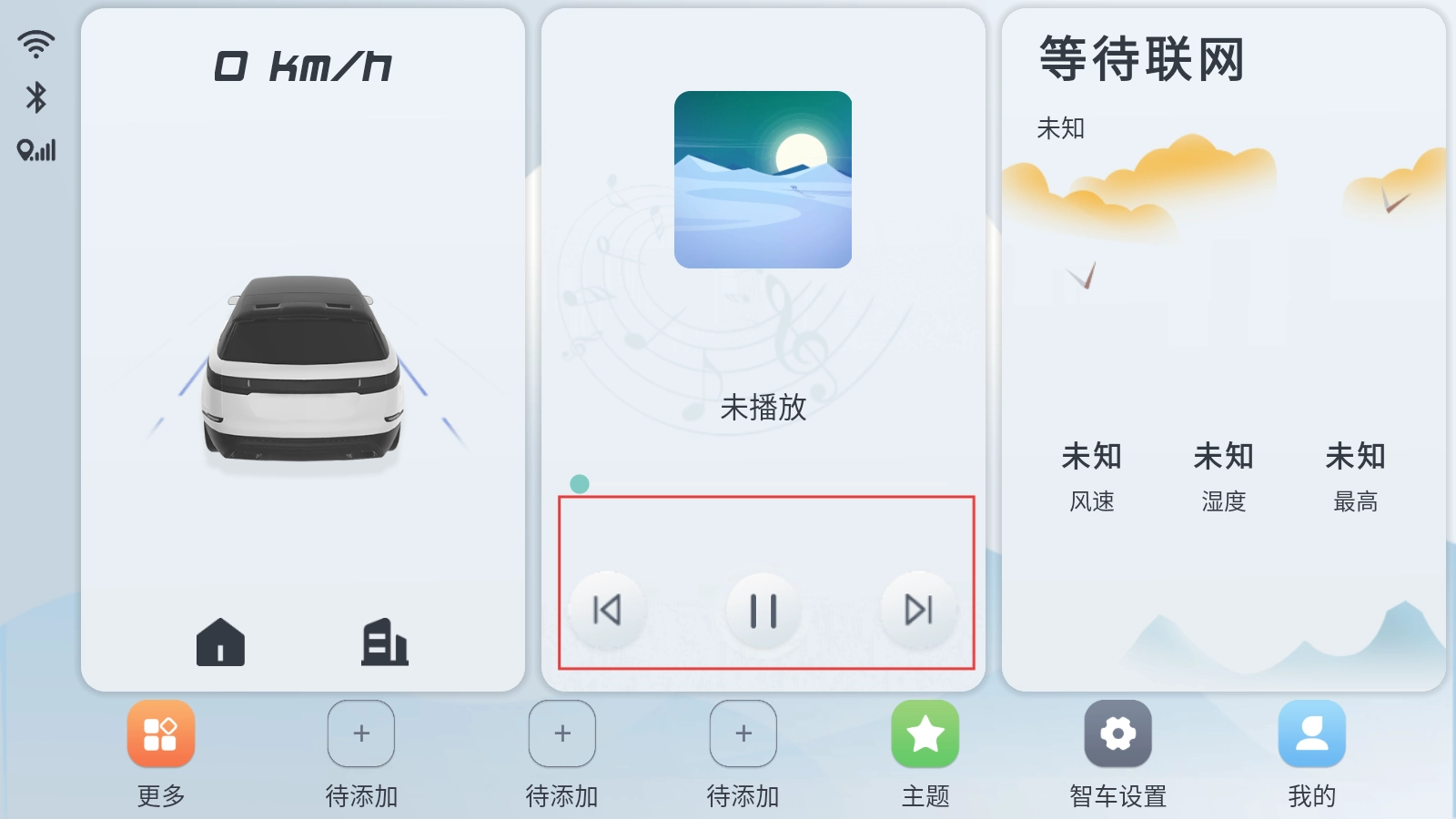Open the 主题 theme icon
1456x819 pixels.
pyautogui.click(x=925, y=733)
